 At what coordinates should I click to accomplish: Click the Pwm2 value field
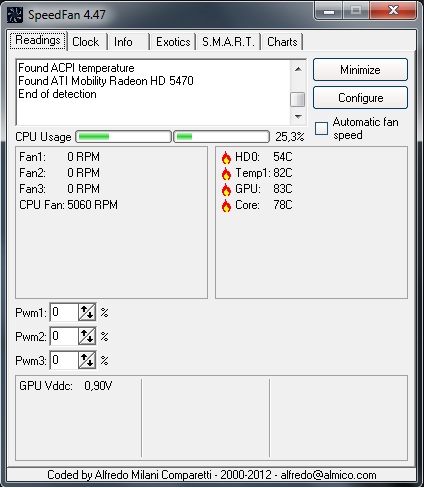(x=64, y=336)
